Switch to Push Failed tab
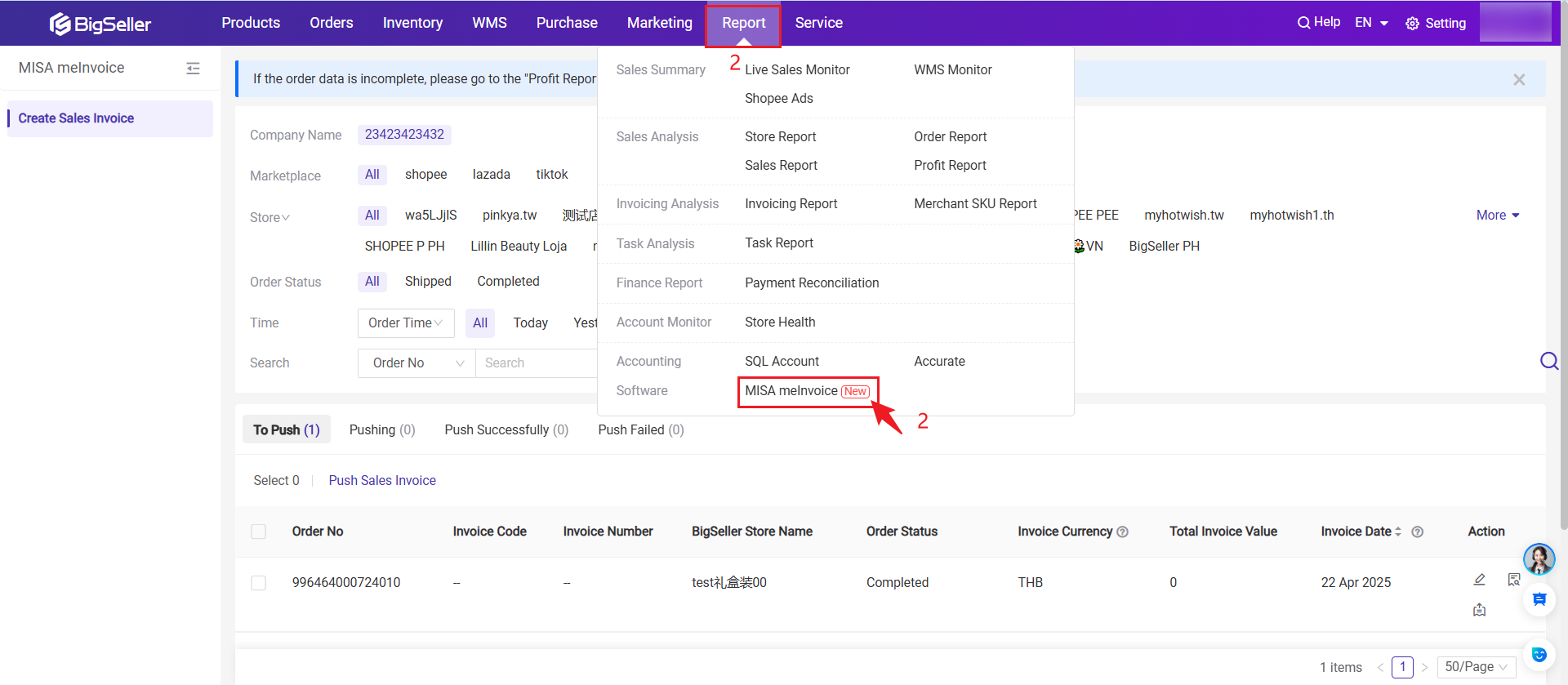This screenshot has width=1568, height=685. click(641, 430)
